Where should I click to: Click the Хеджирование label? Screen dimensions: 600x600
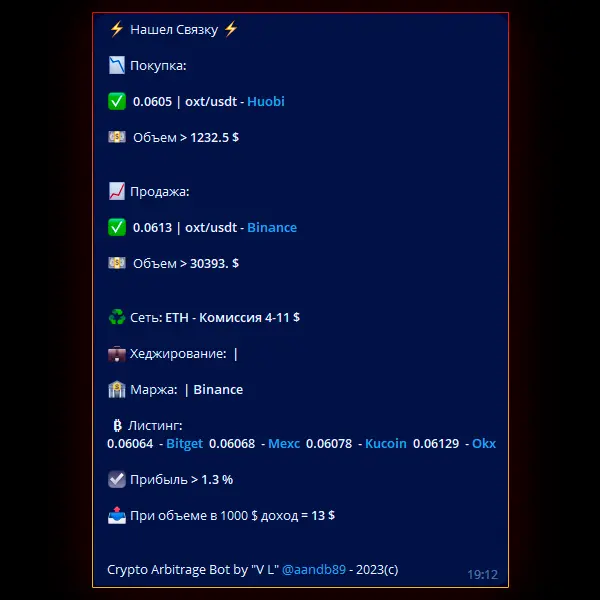178,354
